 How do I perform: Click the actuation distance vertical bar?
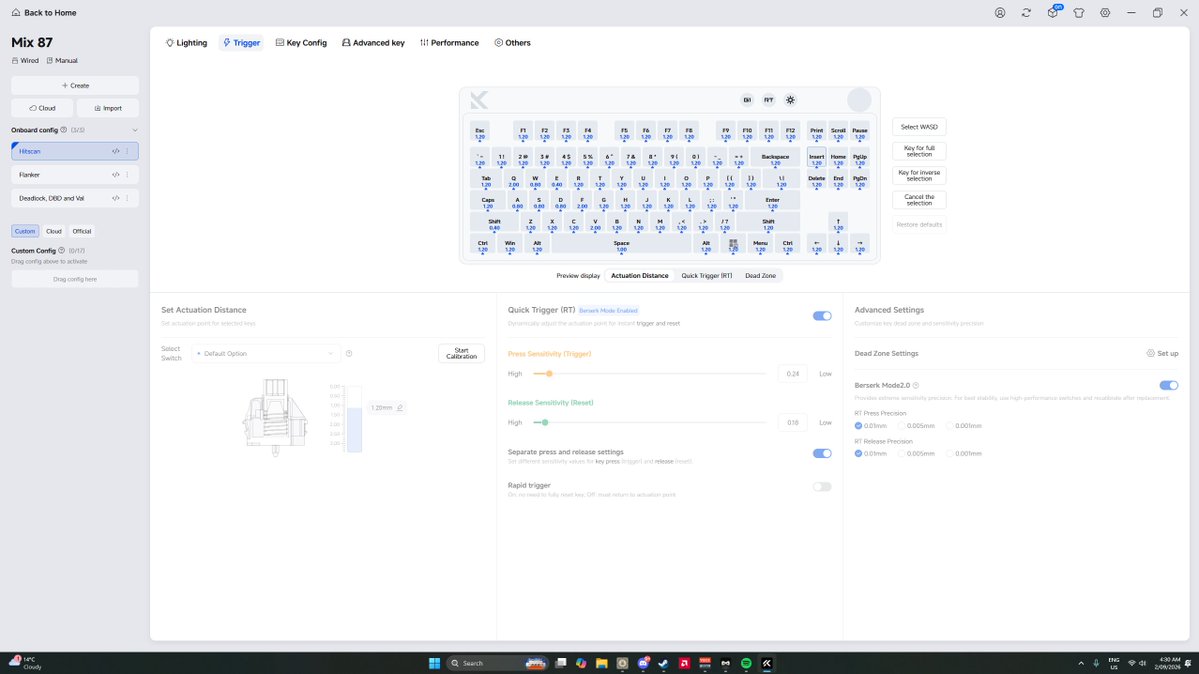[353, 419]
